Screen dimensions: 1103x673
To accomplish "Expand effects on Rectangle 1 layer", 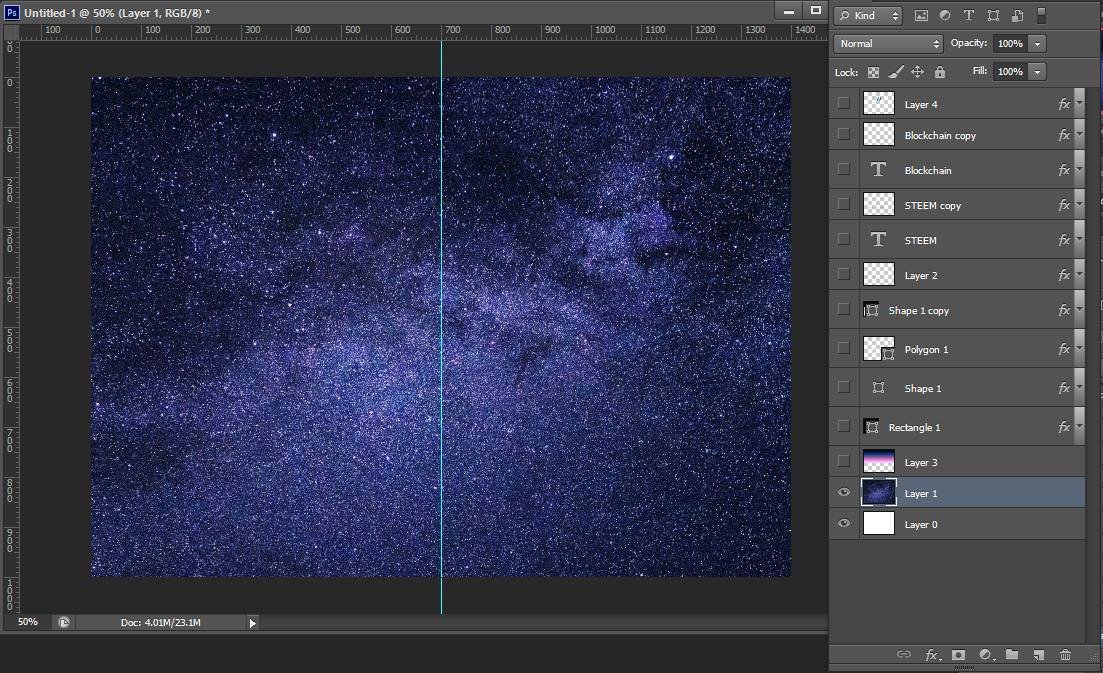I will coord(1079,427).
